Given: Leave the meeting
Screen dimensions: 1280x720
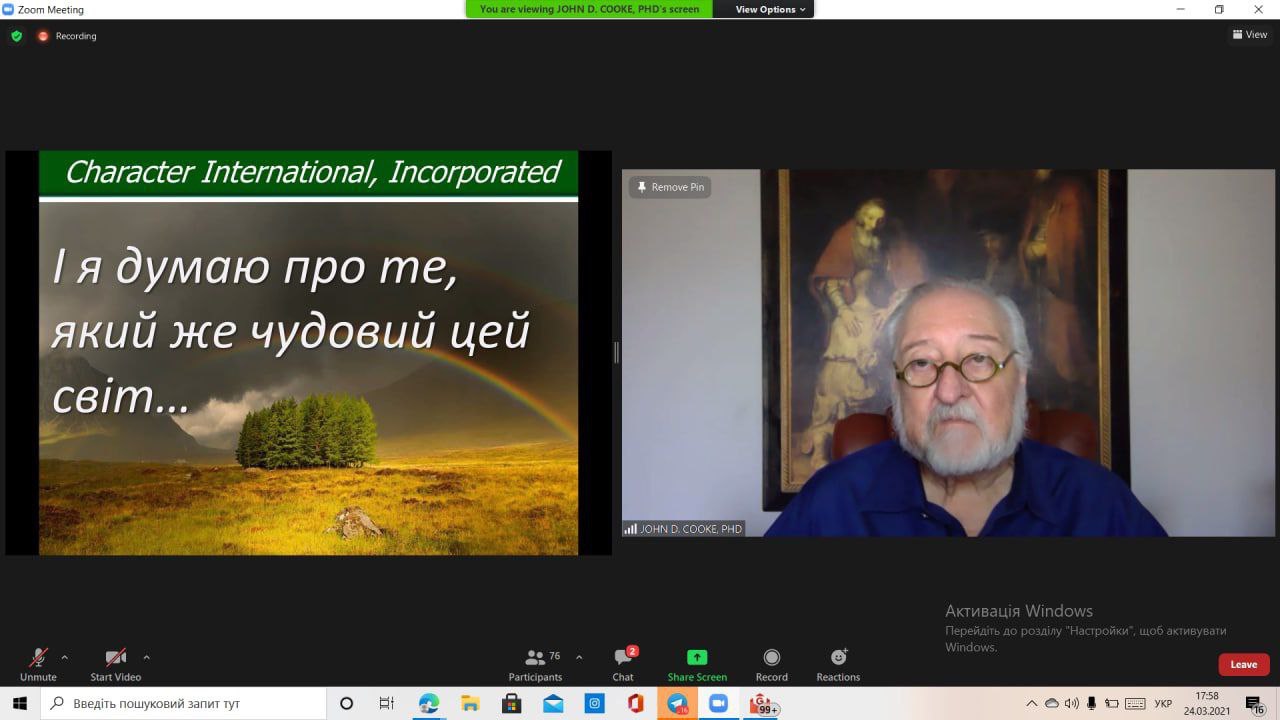Looking at the screenshot, I should coord(1244,664).
